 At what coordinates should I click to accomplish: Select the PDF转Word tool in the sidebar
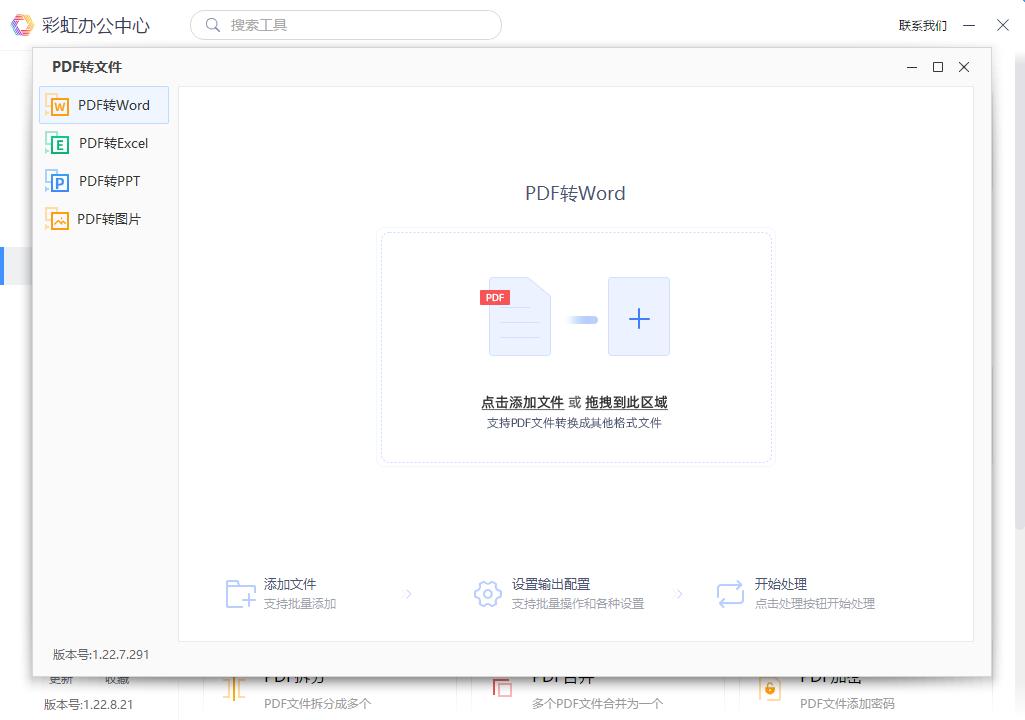(103, 104)
